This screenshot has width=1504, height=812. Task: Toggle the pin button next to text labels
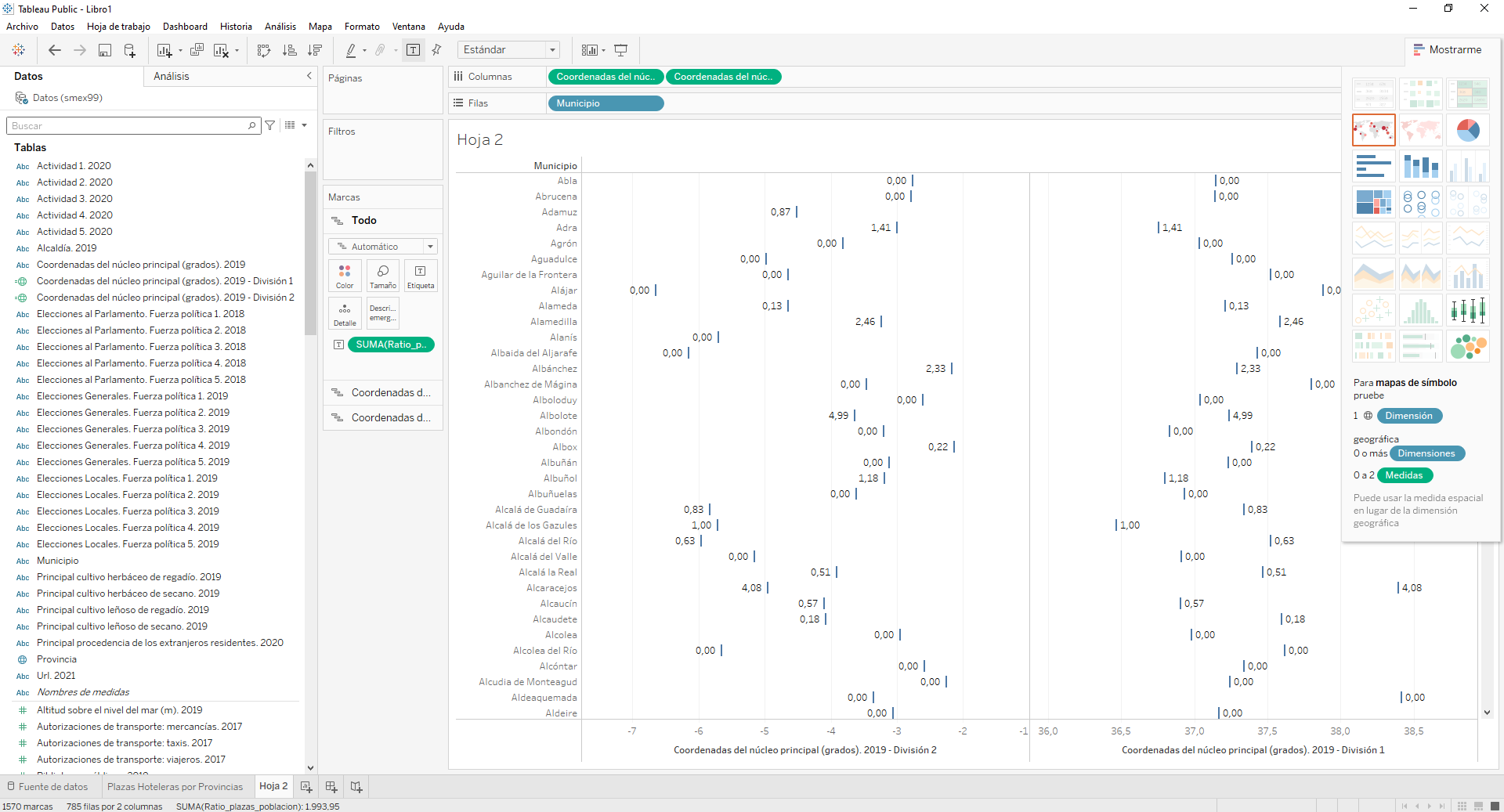(x=436, y=49)
